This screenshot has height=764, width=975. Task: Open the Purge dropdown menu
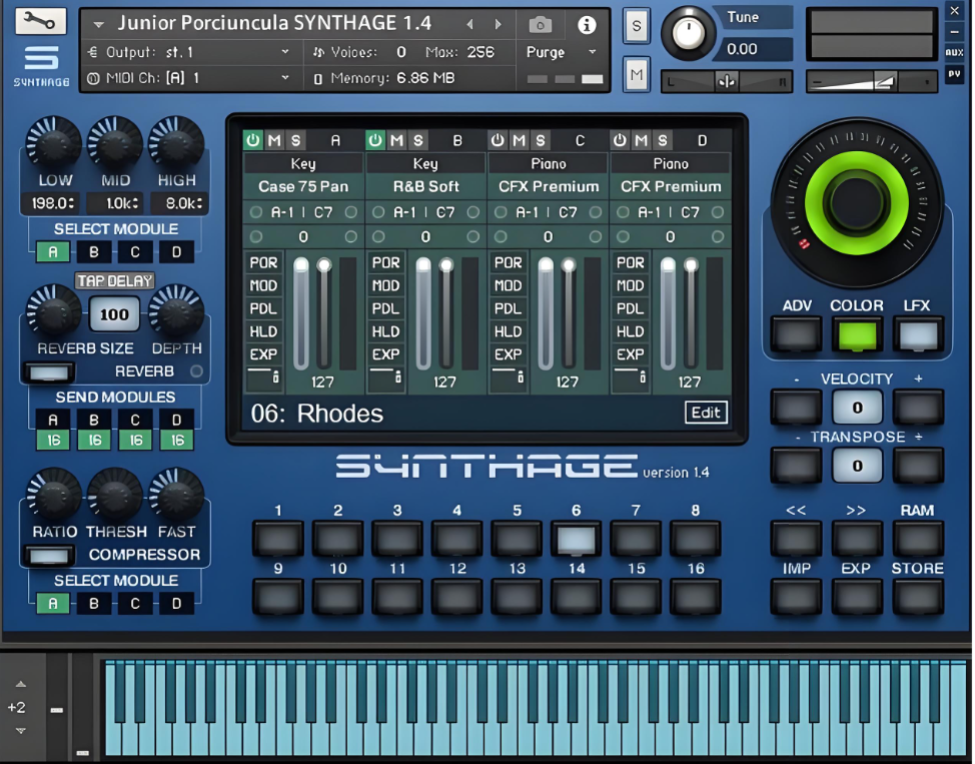(x=561, y=52)
